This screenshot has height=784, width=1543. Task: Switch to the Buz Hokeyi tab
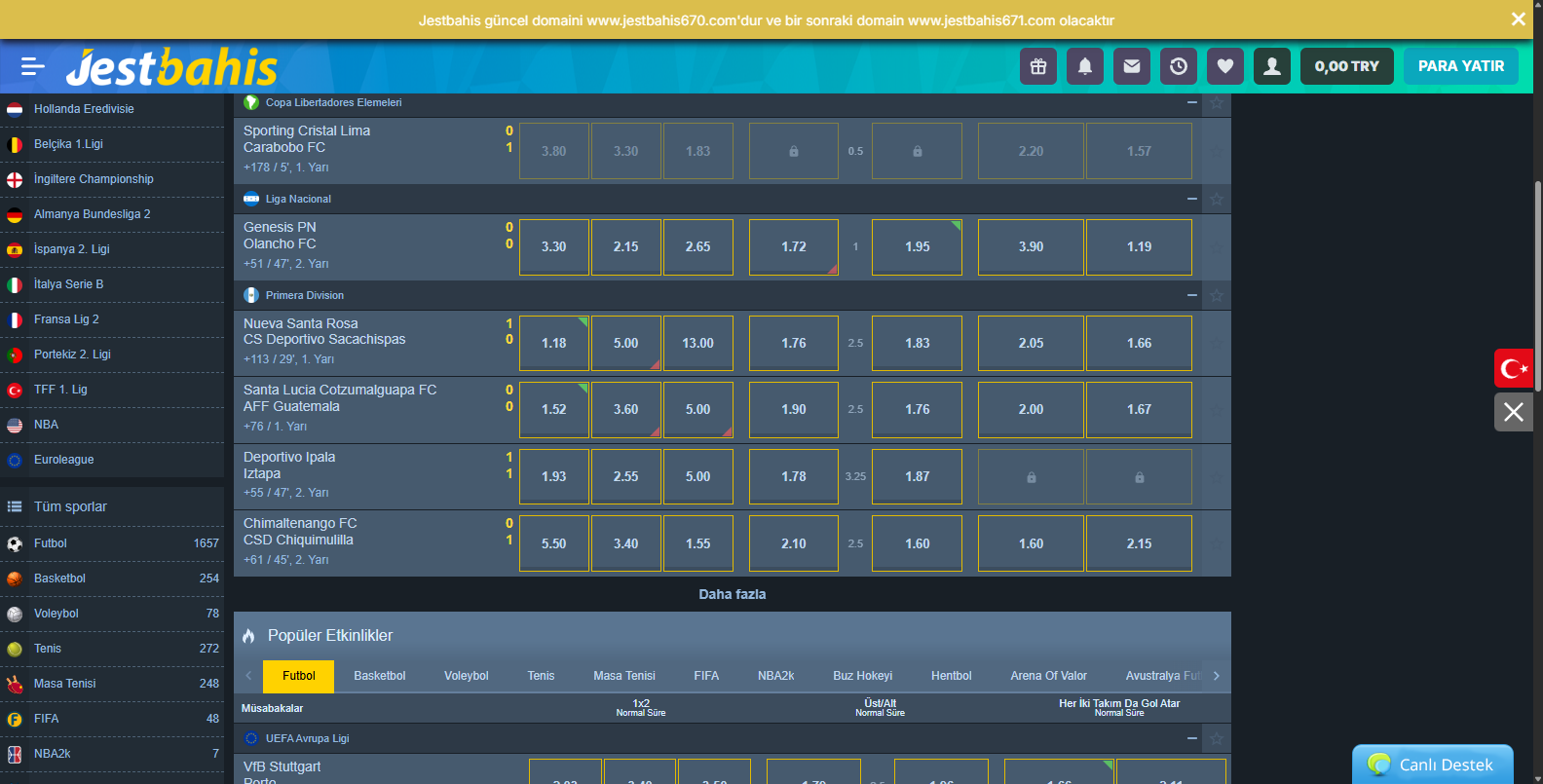pyautogui.click(x=862, y=676)
